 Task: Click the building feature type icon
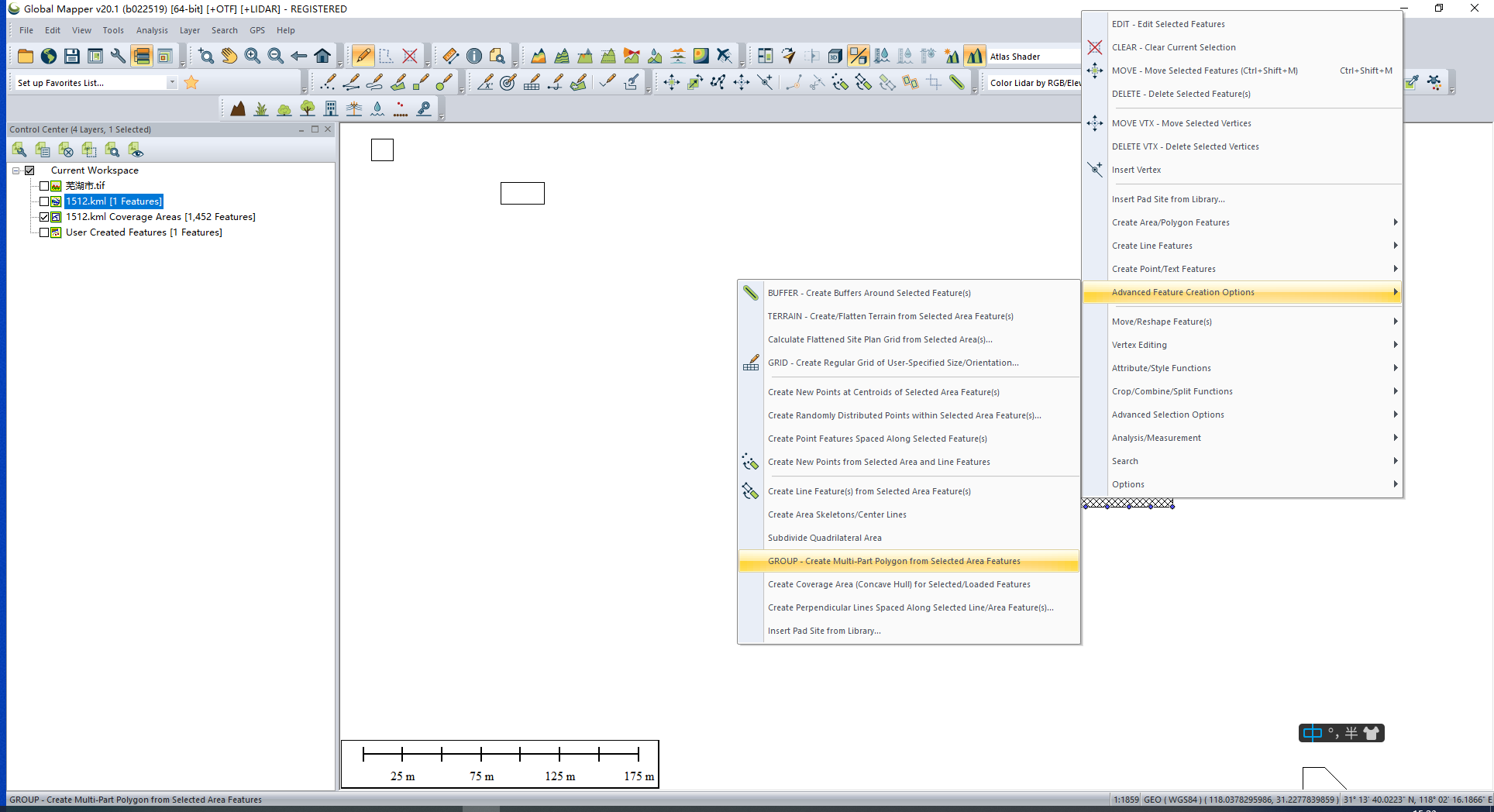coord(331,108)
